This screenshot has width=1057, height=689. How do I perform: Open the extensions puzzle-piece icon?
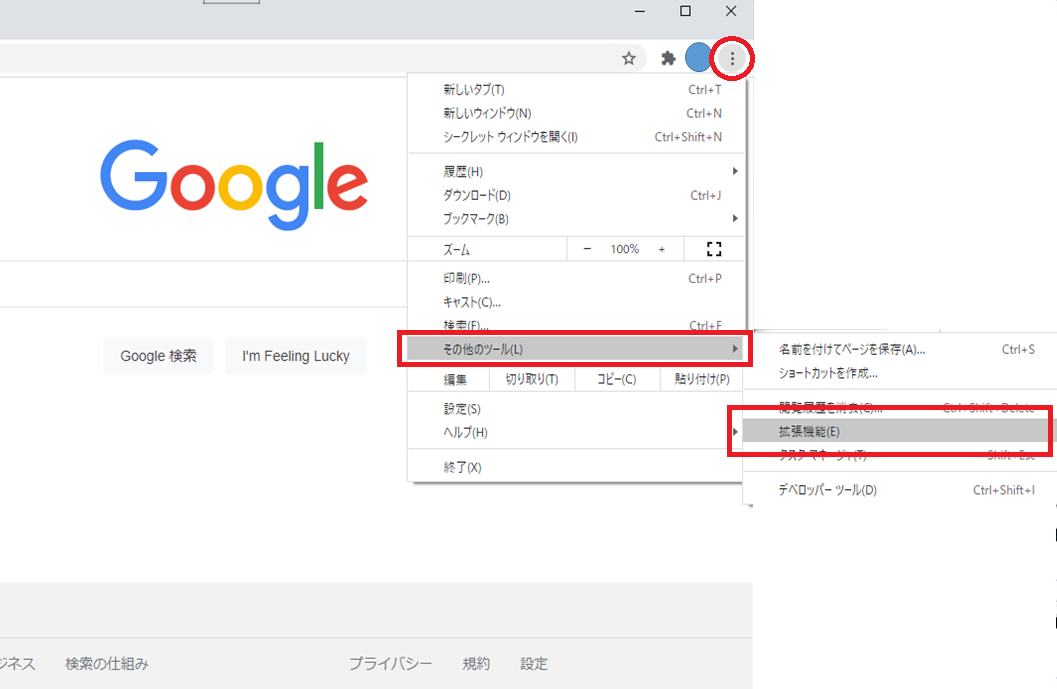(x=667, y=57)
